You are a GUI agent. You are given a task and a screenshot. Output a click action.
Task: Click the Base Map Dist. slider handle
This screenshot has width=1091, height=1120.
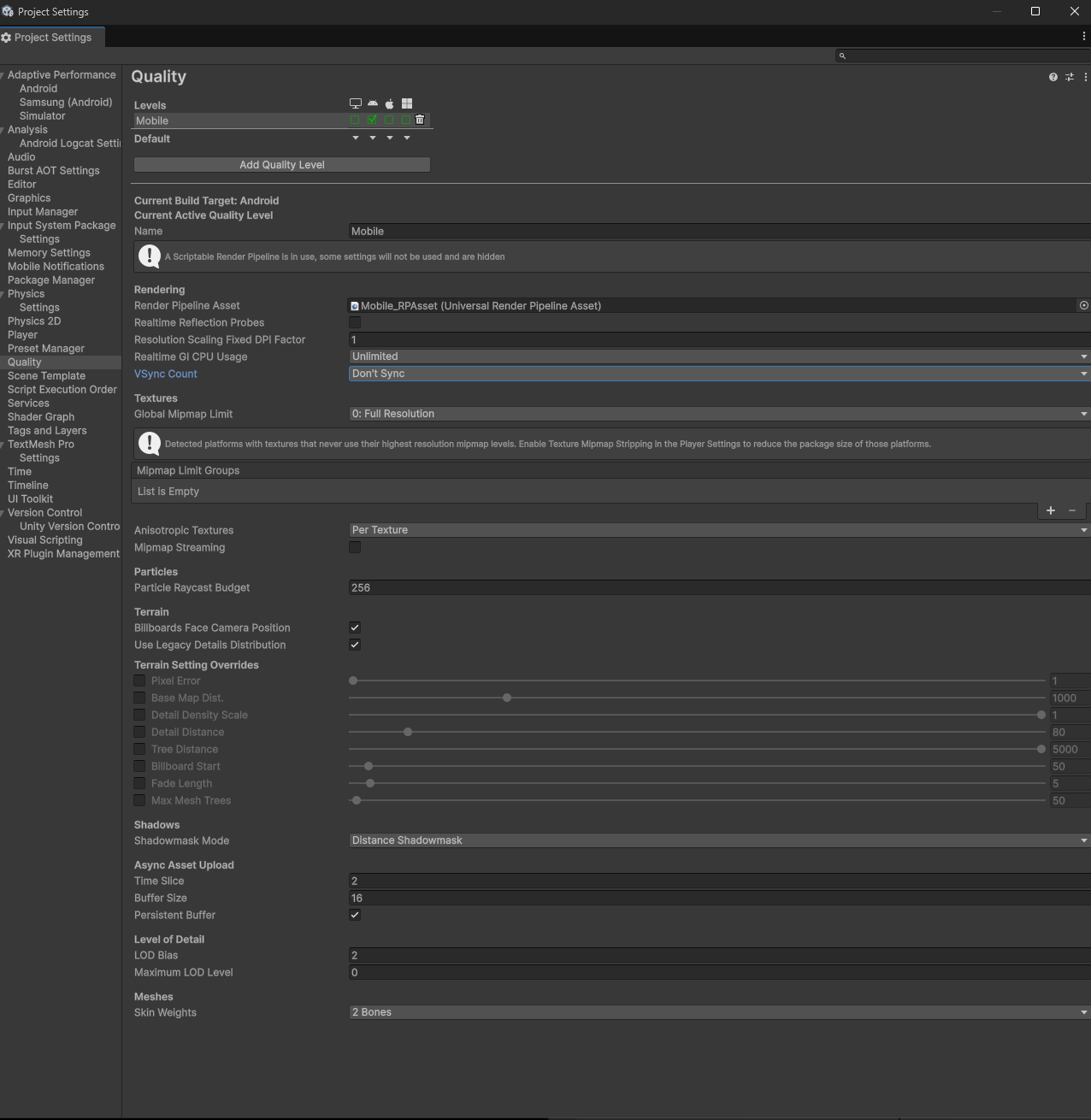pyautogui.click(x=507, y=698)
